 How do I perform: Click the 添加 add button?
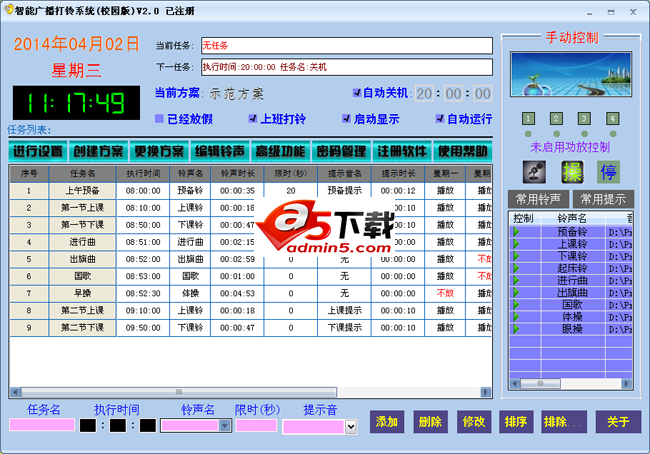tap(387, 422)
